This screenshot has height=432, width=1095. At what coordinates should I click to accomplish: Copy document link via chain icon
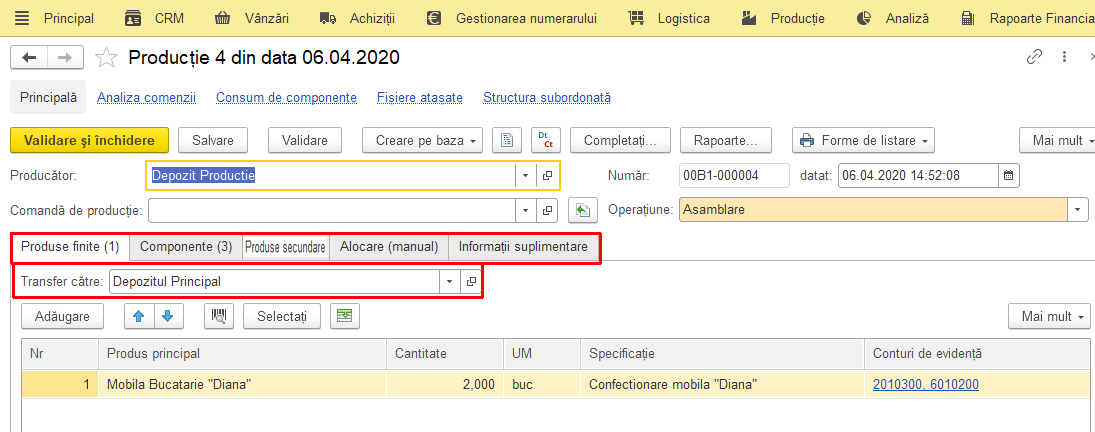coord(1034,57)
